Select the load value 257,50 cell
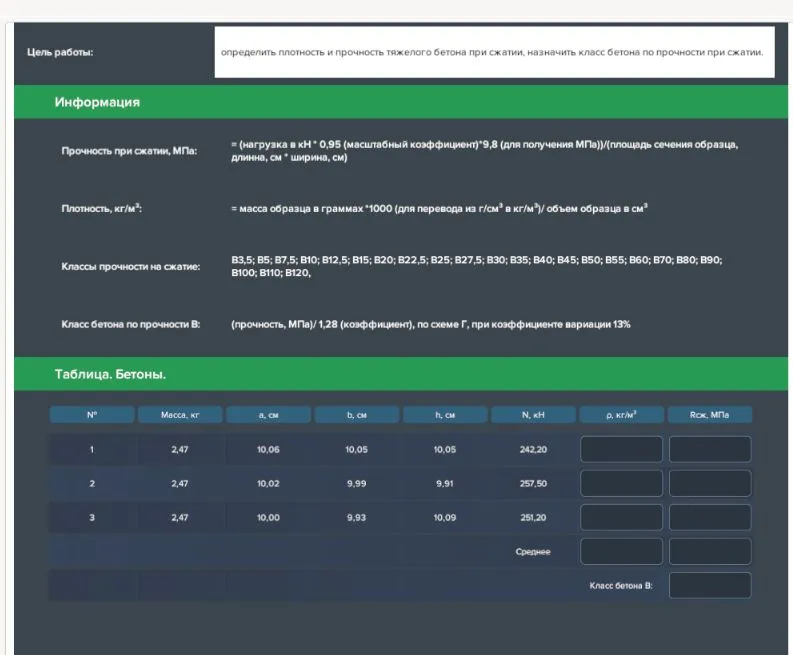Viewport: 793px width, 655px height. click(533, 484)
